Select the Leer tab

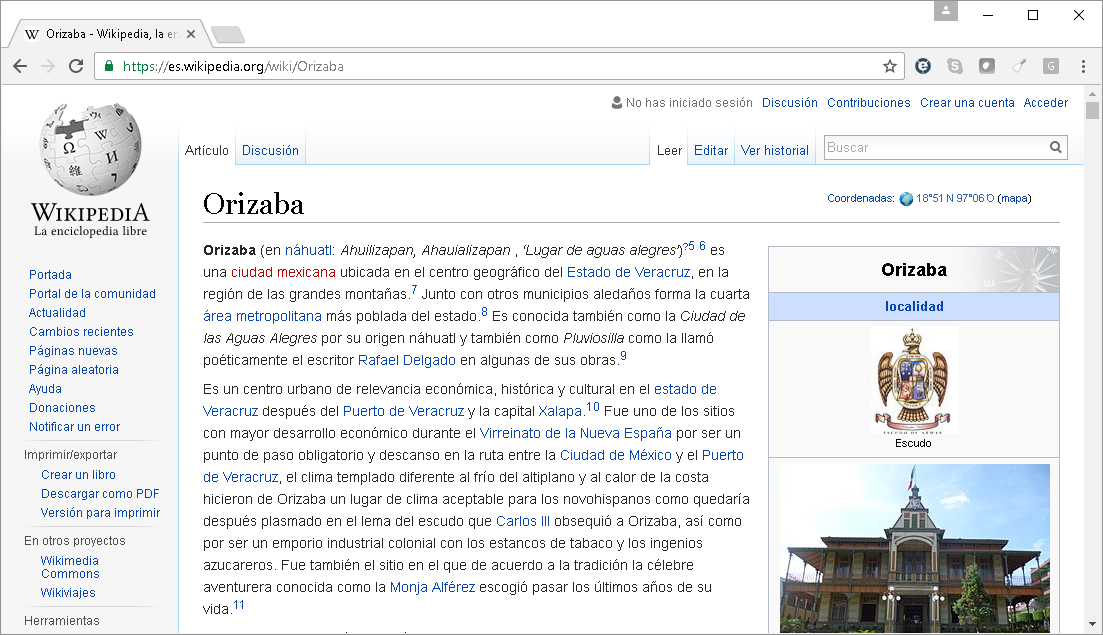click(669, 150)
